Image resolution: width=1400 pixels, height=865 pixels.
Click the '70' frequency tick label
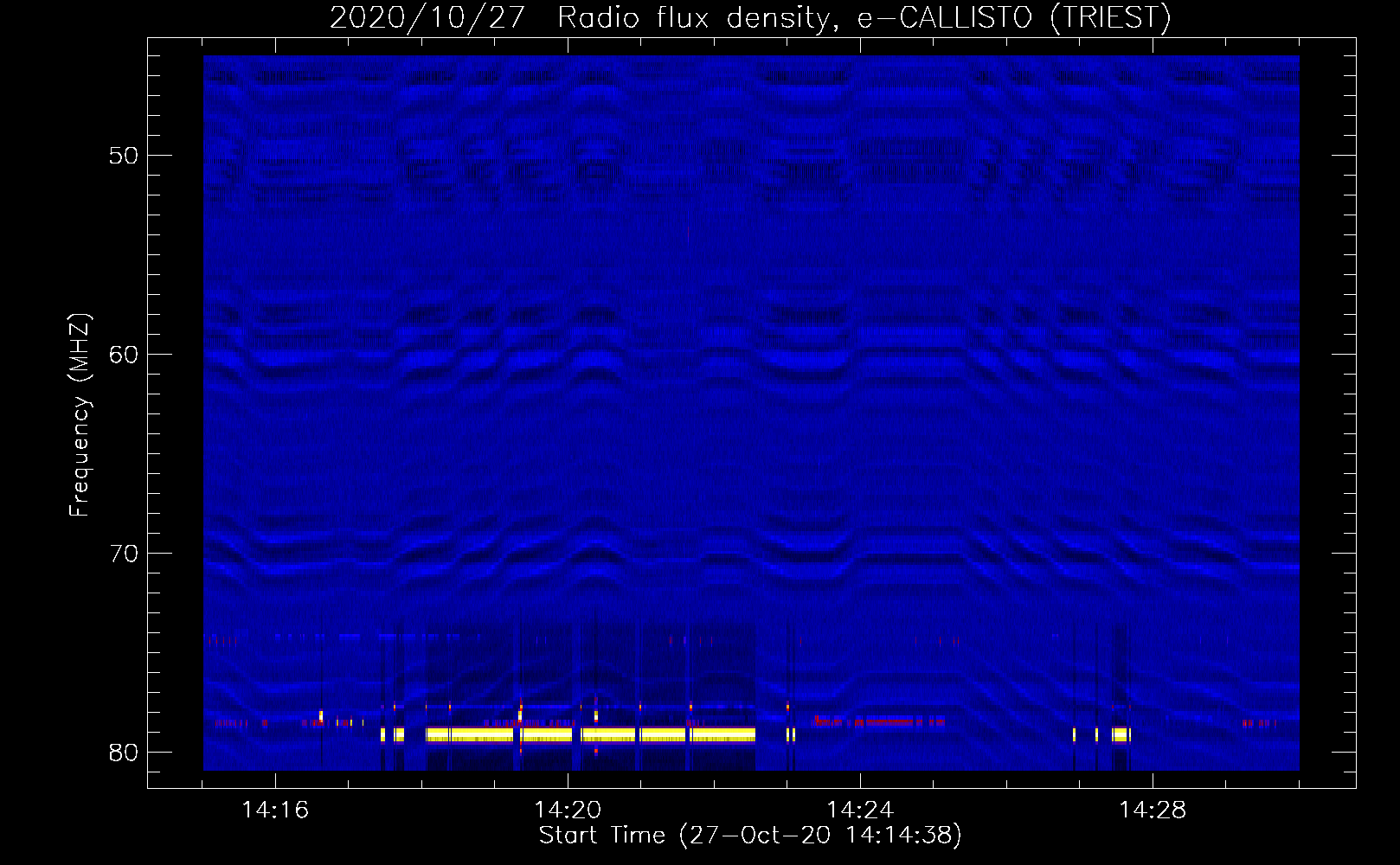[x=123, y=554]
